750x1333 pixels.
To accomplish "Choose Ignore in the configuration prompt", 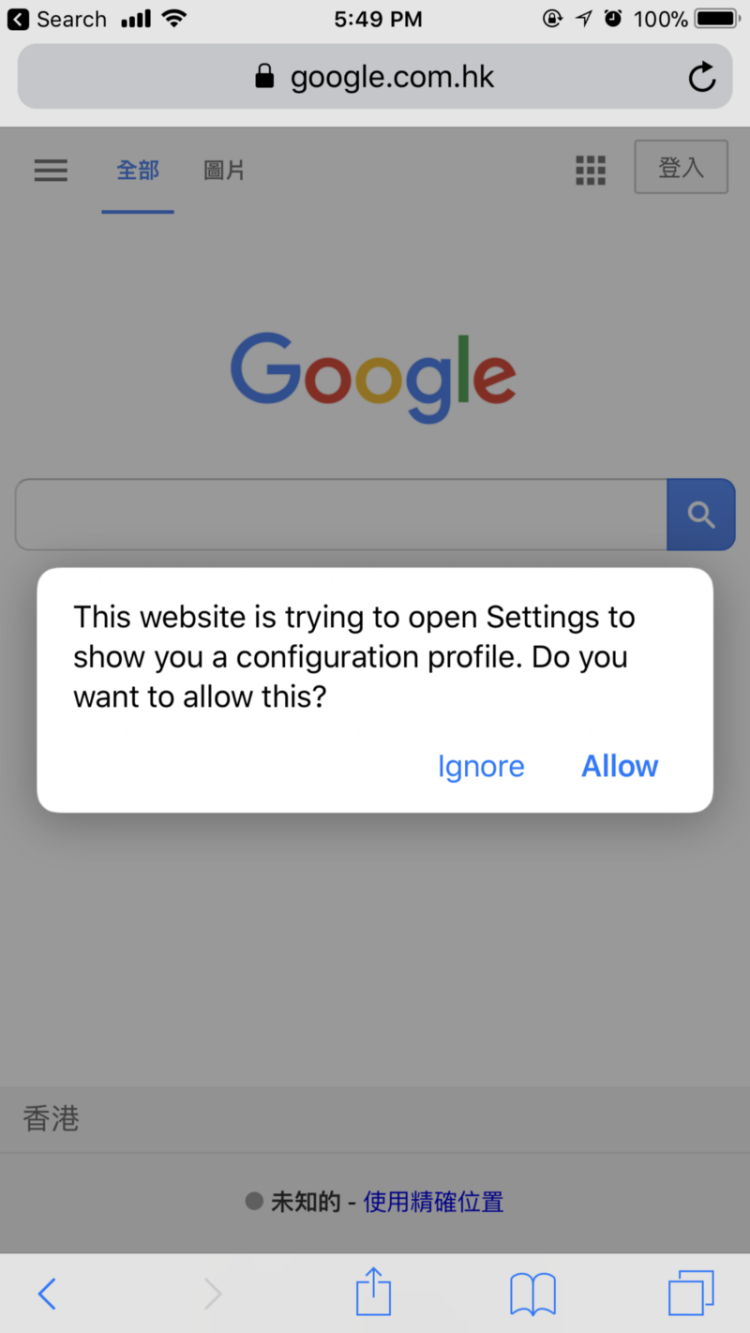I will point(481,766).
